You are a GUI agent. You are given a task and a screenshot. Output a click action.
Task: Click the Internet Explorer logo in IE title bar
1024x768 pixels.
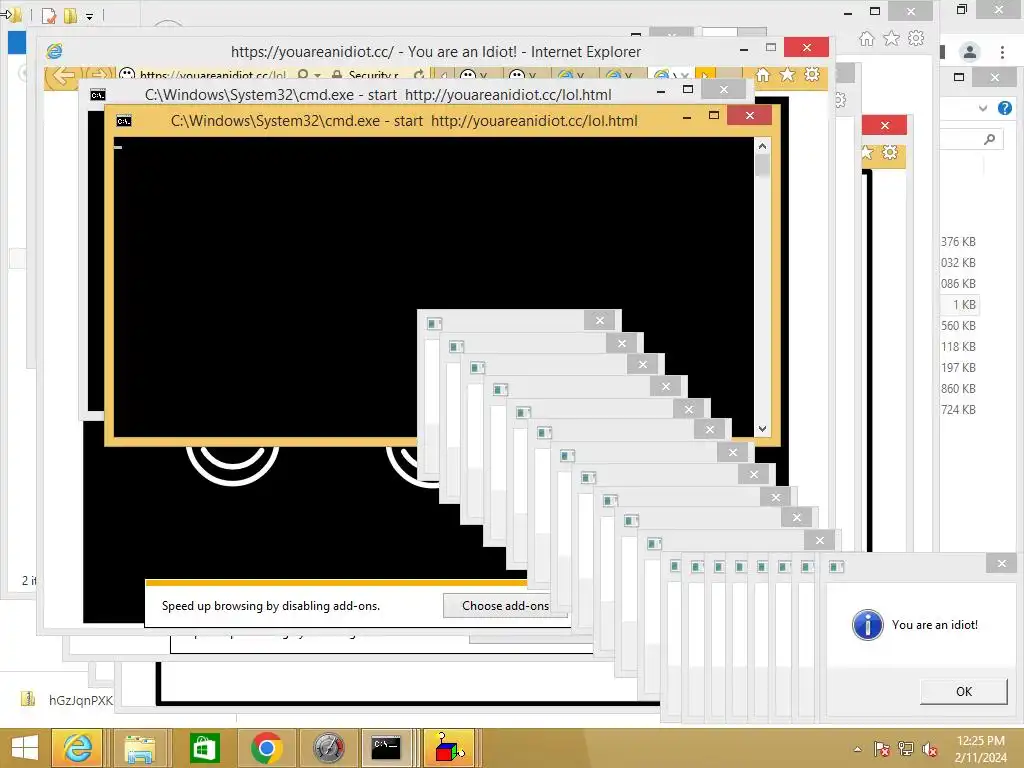54,51
